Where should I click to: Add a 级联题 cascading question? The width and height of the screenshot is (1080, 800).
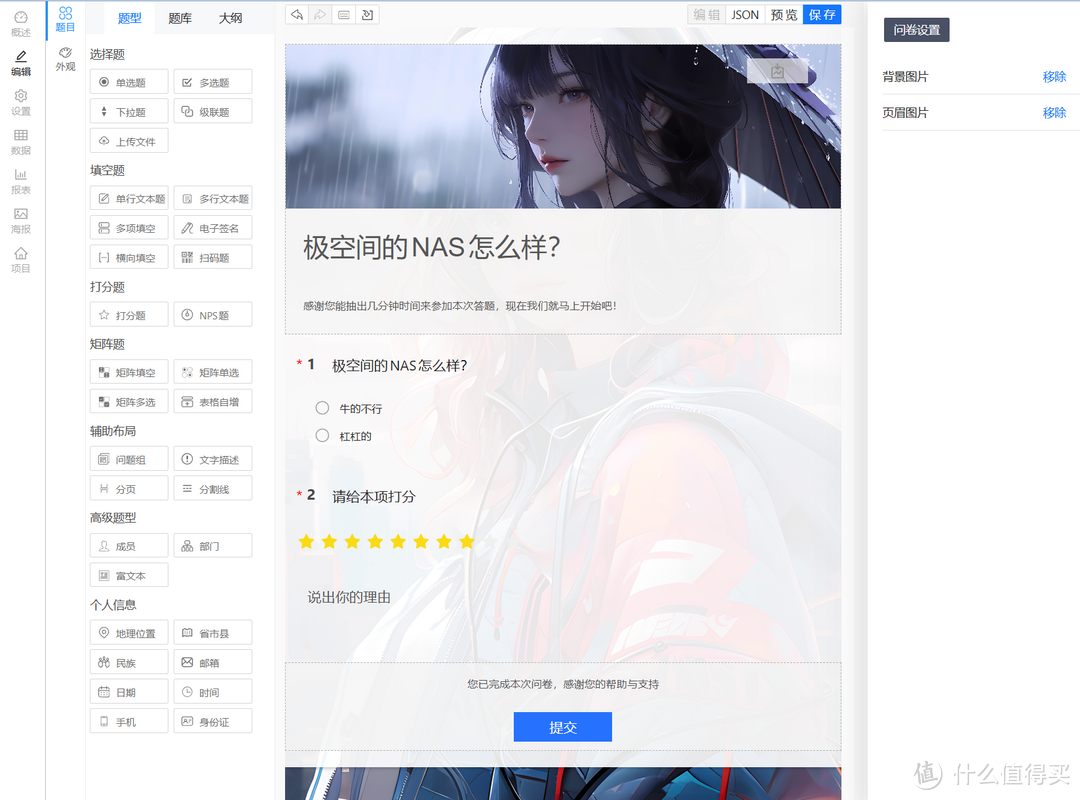coord(212,112)
